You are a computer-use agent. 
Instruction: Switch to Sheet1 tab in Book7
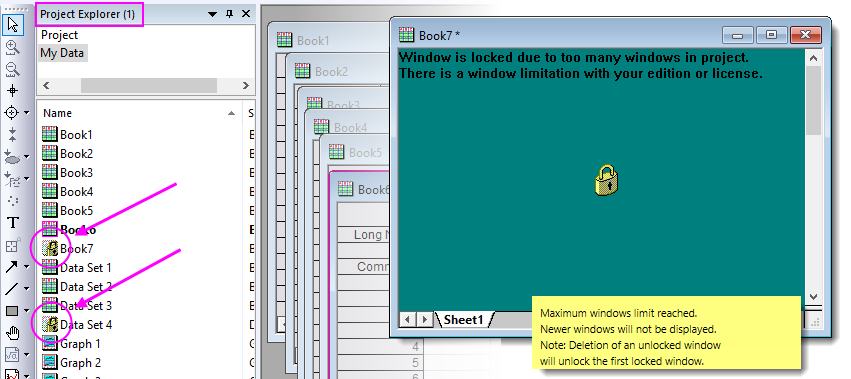463,320
